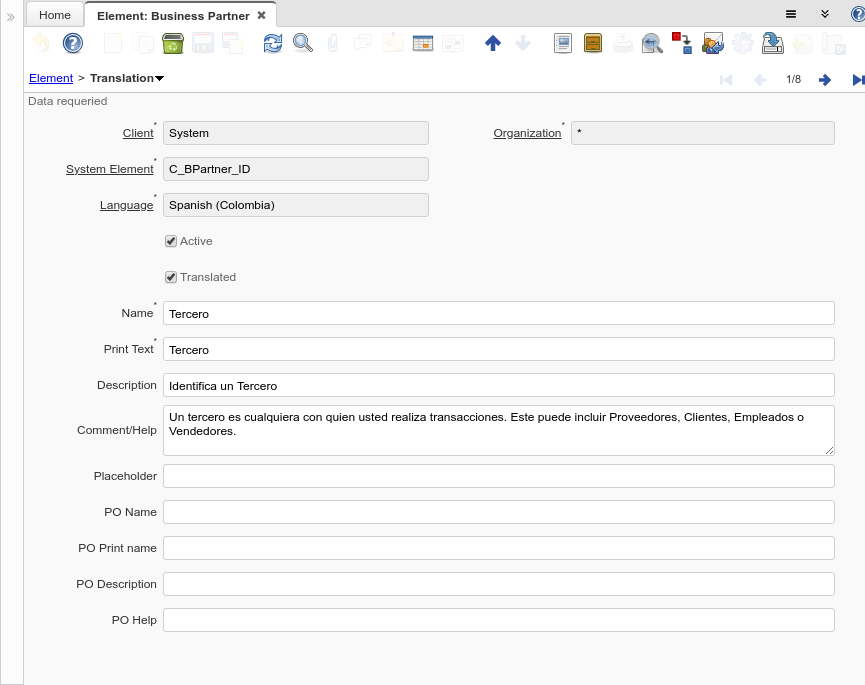This screenshot has width=865, height=685.
Task: Open the Chat speech bubbles icon
Action: [x=362, y=43]
